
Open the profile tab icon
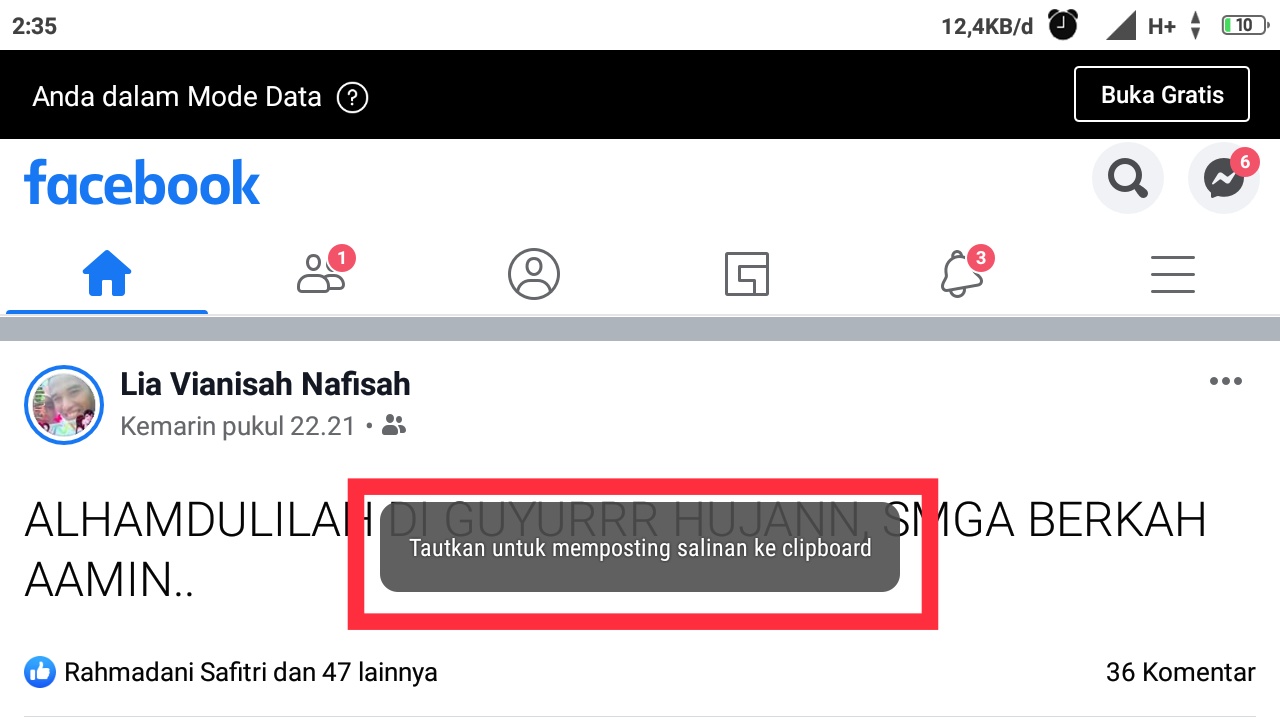(534, 273)
